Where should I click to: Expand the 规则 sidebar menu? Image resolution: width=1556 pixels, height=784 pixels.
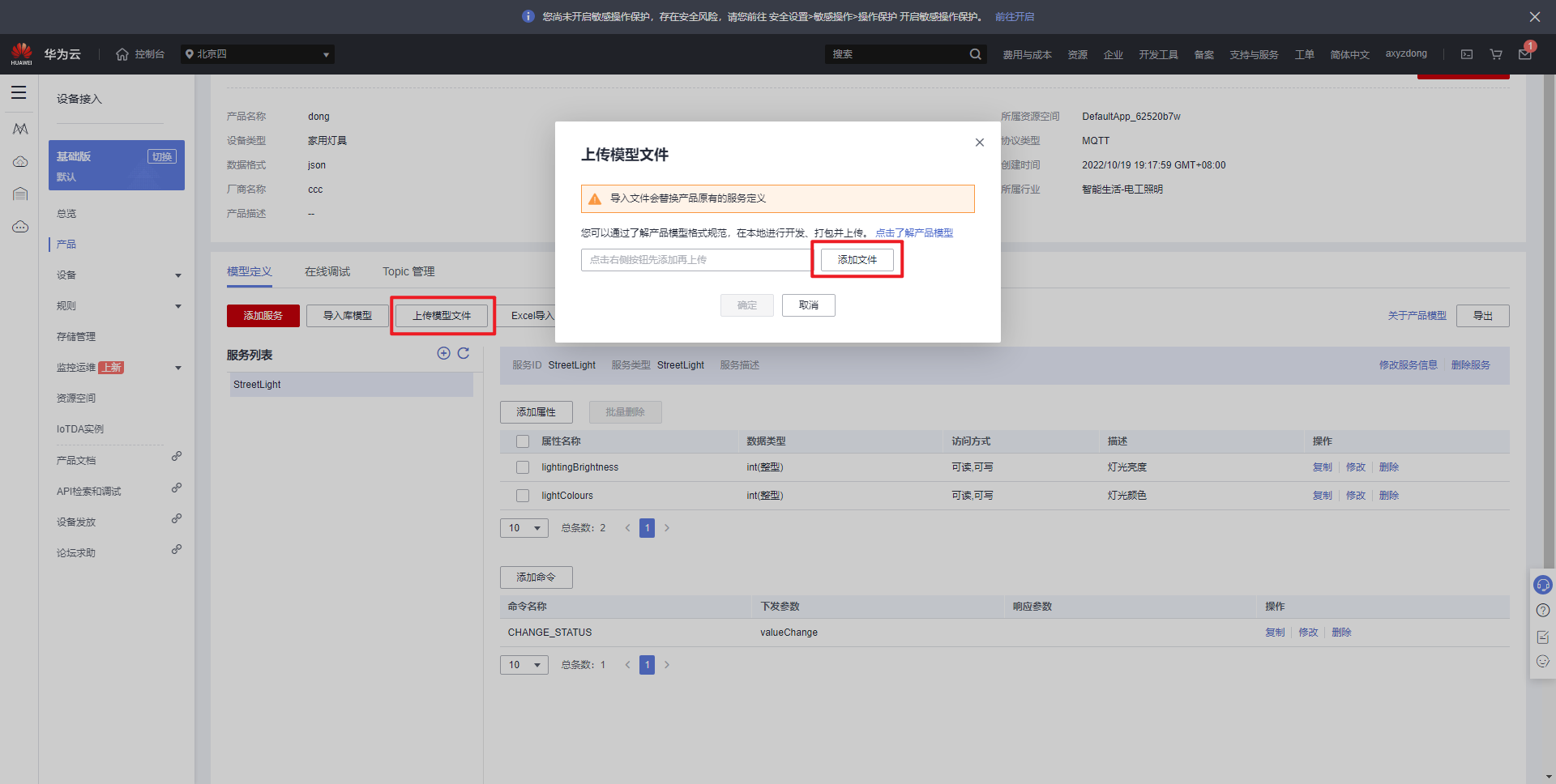pyautogui.click(x=178, y=306)
